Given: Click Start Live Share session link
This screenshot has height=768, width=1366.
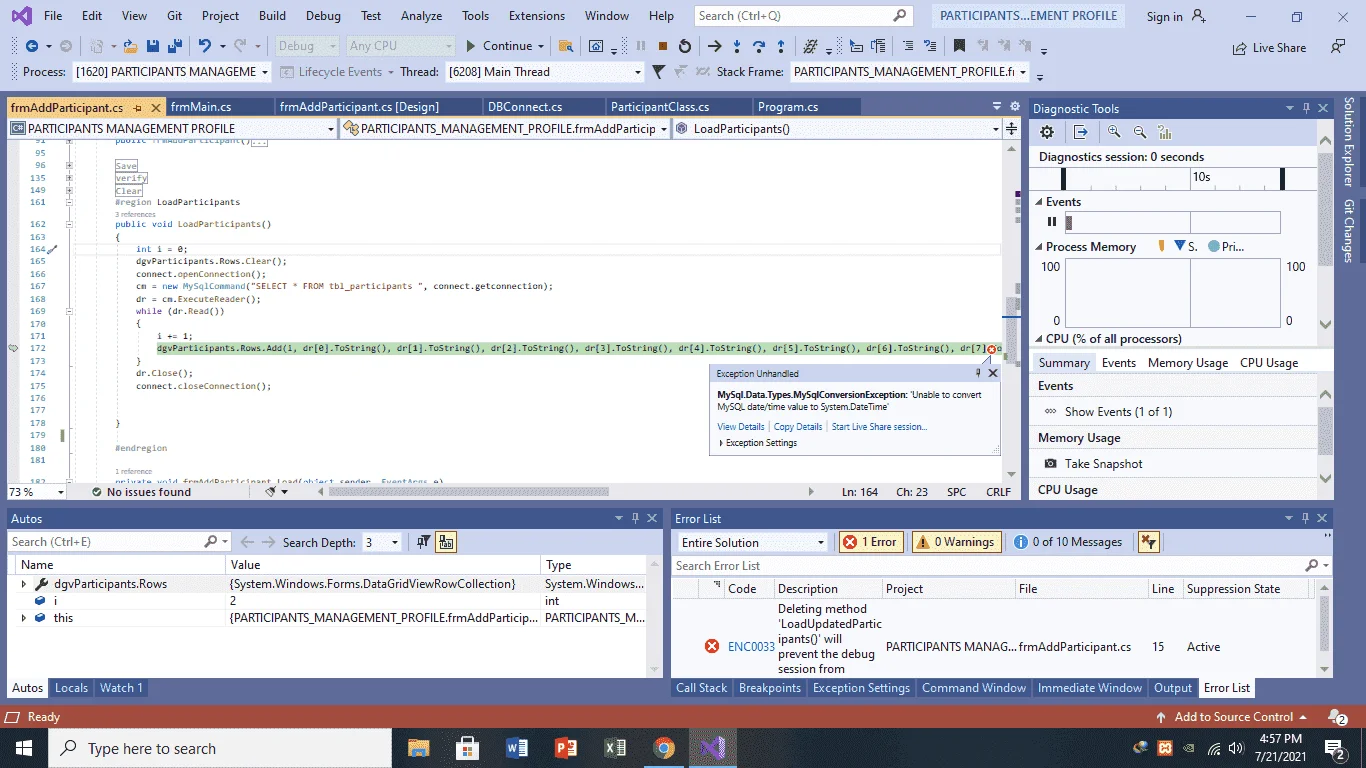Looking at the screenshot, I should click(x=879, y=427).
